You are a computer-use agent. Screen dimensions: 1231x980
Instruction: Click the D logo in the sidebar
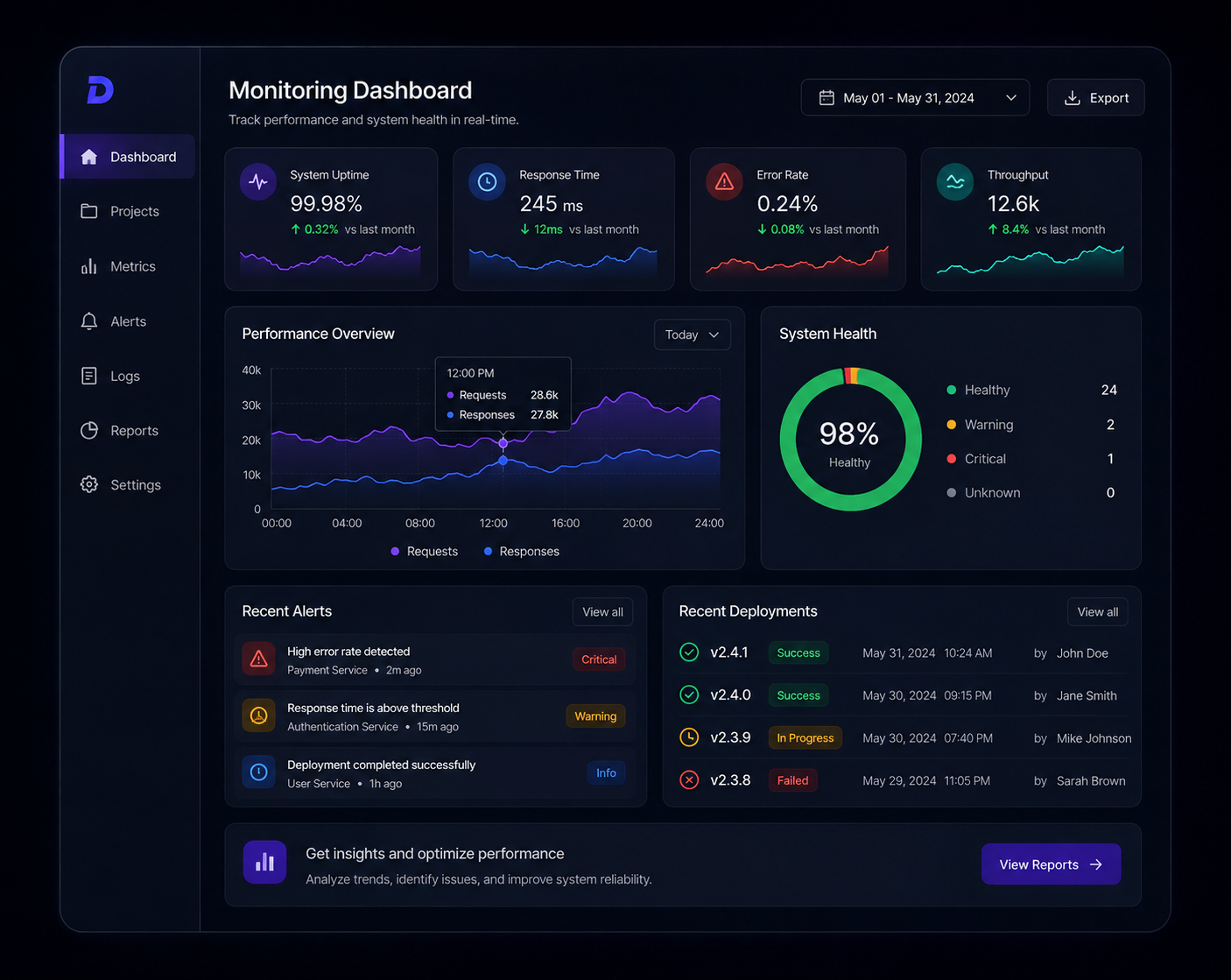(x=100, y=90)
